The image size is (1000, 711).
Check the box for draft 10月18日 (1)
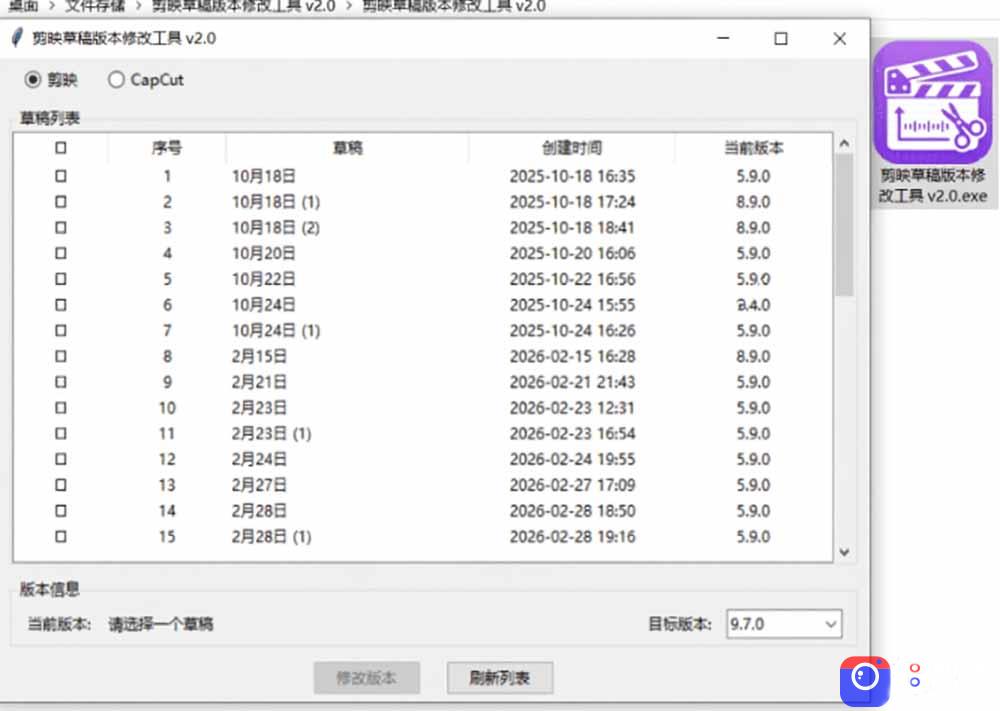61,202
